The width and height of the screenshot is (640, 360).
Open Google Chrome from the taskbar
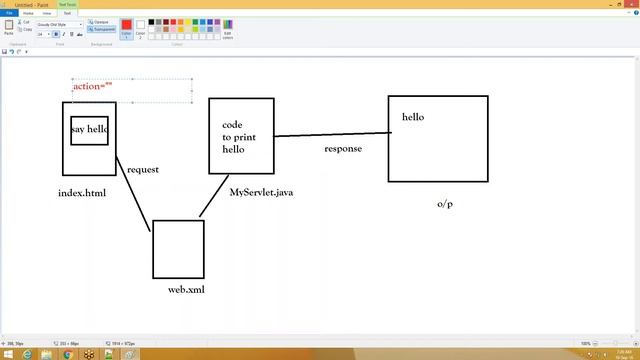tap(68, 354)
